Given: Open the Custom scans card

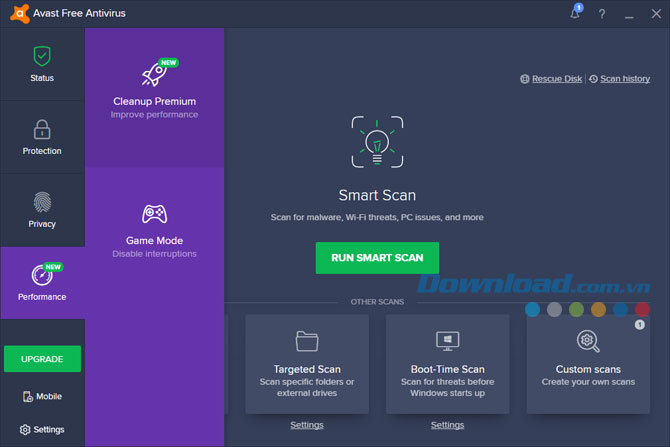Looking at the screenshot, I should (x=588, y=364).
